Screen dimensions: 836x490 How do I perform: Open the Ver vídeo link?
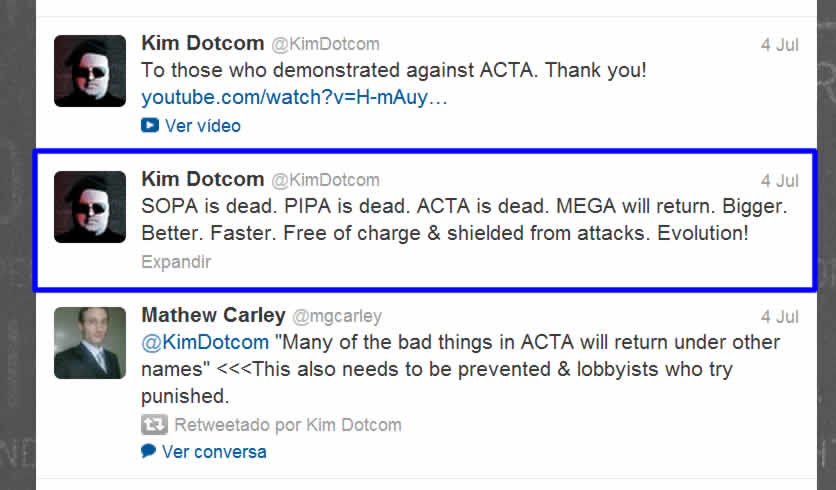tap(202, 126)
